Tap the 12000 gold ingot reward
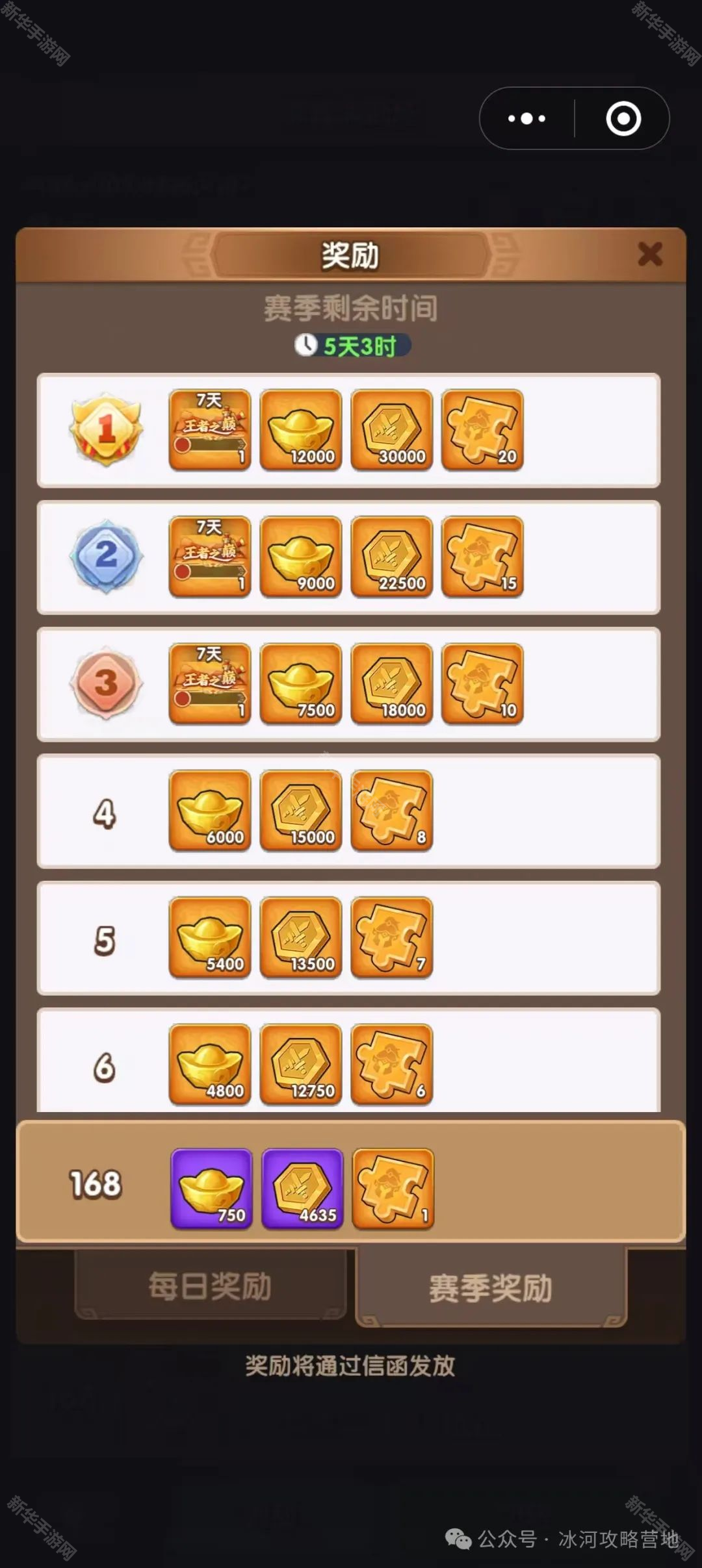The height and width of the screenshot is (1568, 702). pyautogui.click(x=301, y=429)
